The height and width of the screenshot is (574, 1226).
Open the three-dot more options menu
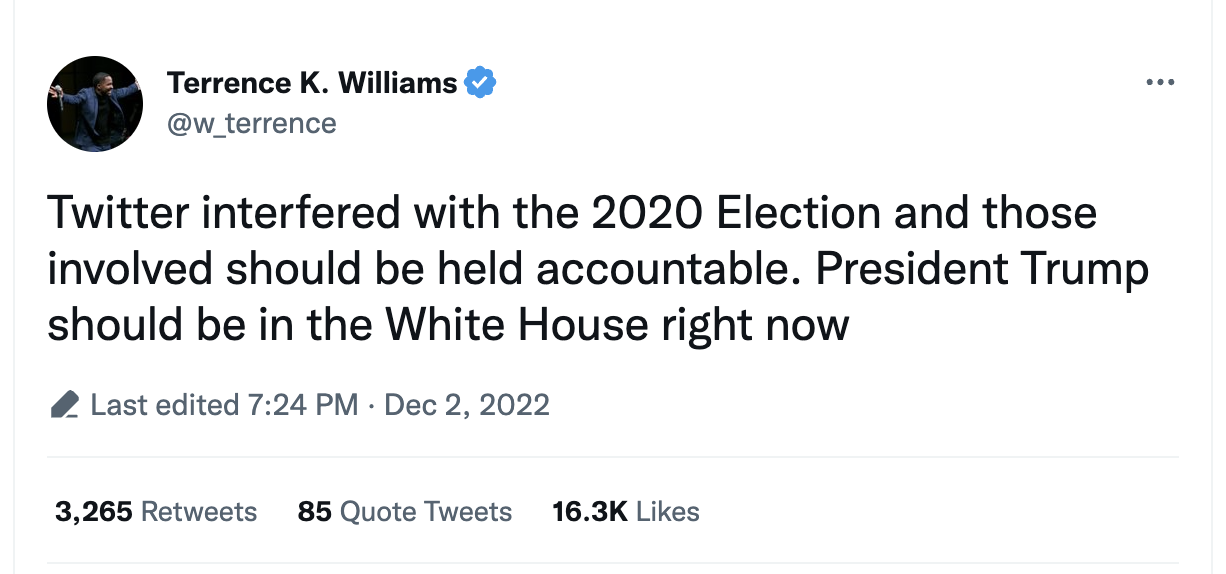(x=1159, y=82)
